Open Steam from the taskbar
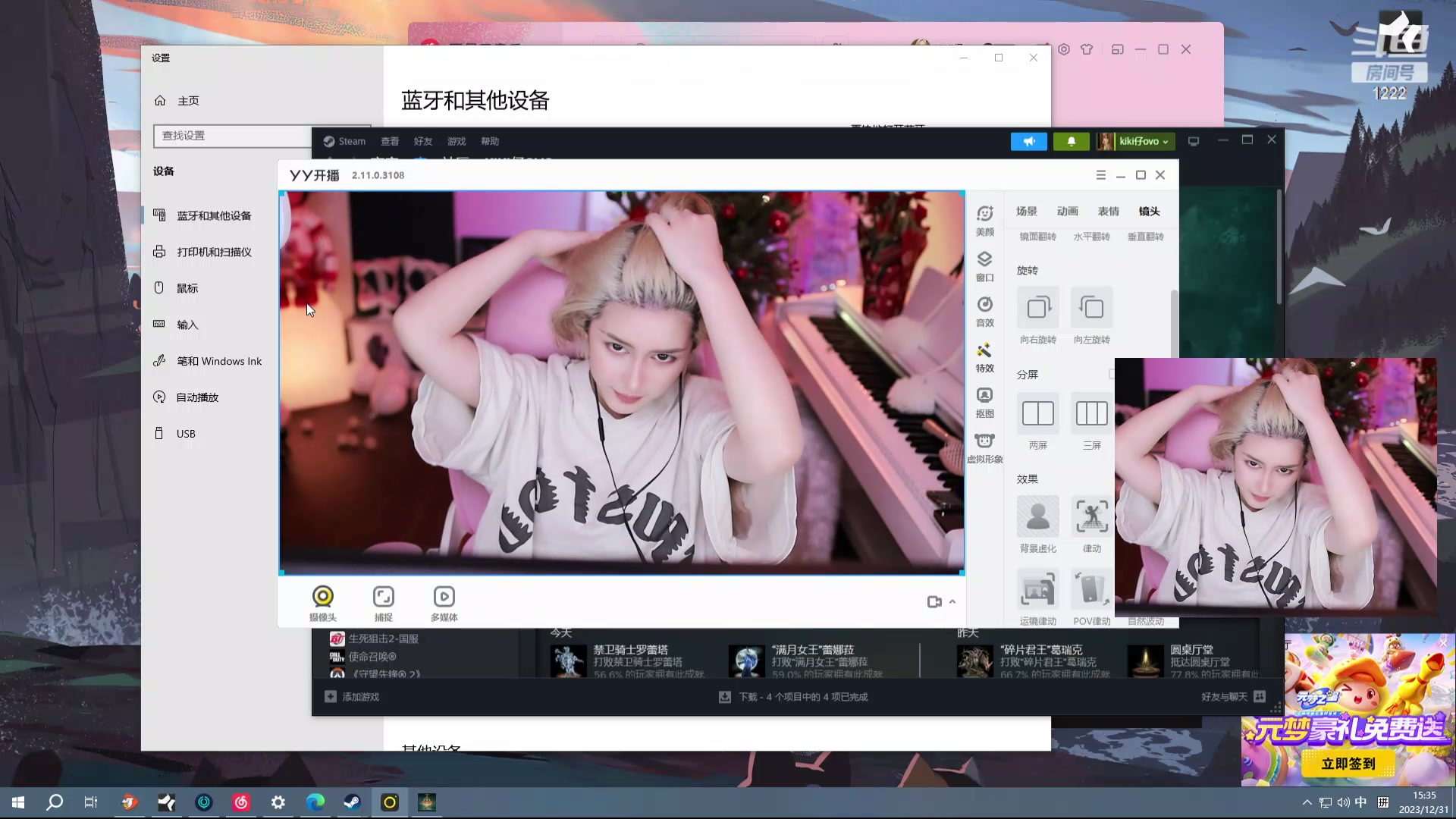Screen dimensions: 1456x819 352,802
